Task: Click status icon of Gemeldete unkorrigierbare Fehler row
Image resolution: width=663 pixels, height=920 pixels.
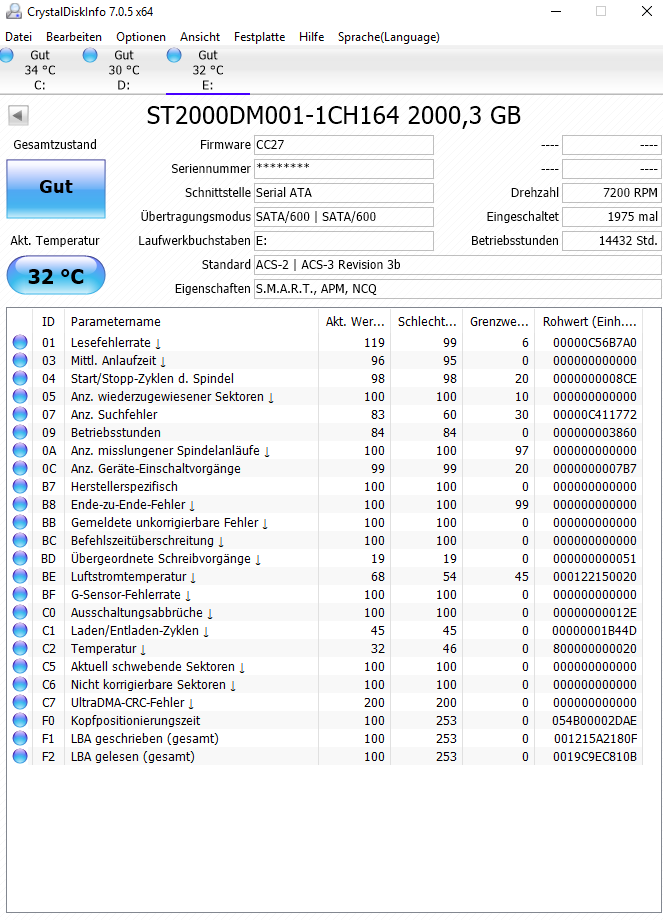Action: tap(20, 522)
